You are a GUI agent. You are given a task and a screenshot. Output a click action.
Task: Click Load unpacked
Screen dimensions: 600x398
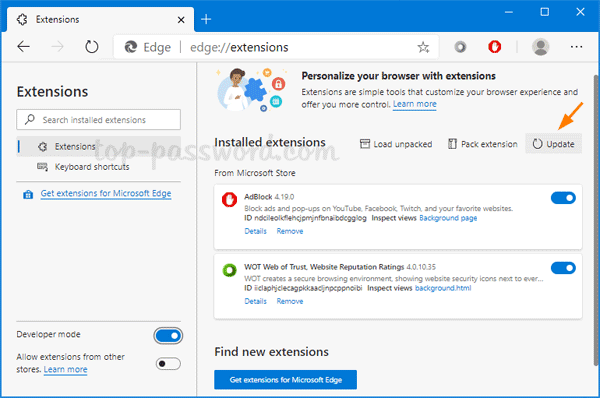[x=396, y=144]
